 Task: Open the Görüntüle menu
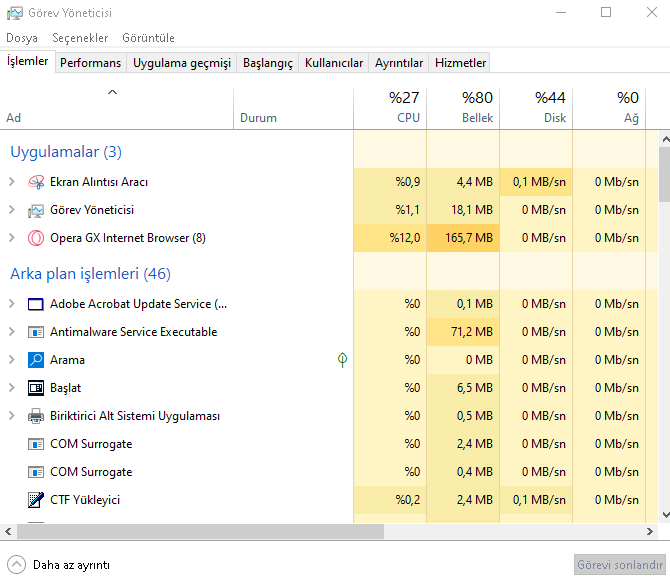[148, 38]
